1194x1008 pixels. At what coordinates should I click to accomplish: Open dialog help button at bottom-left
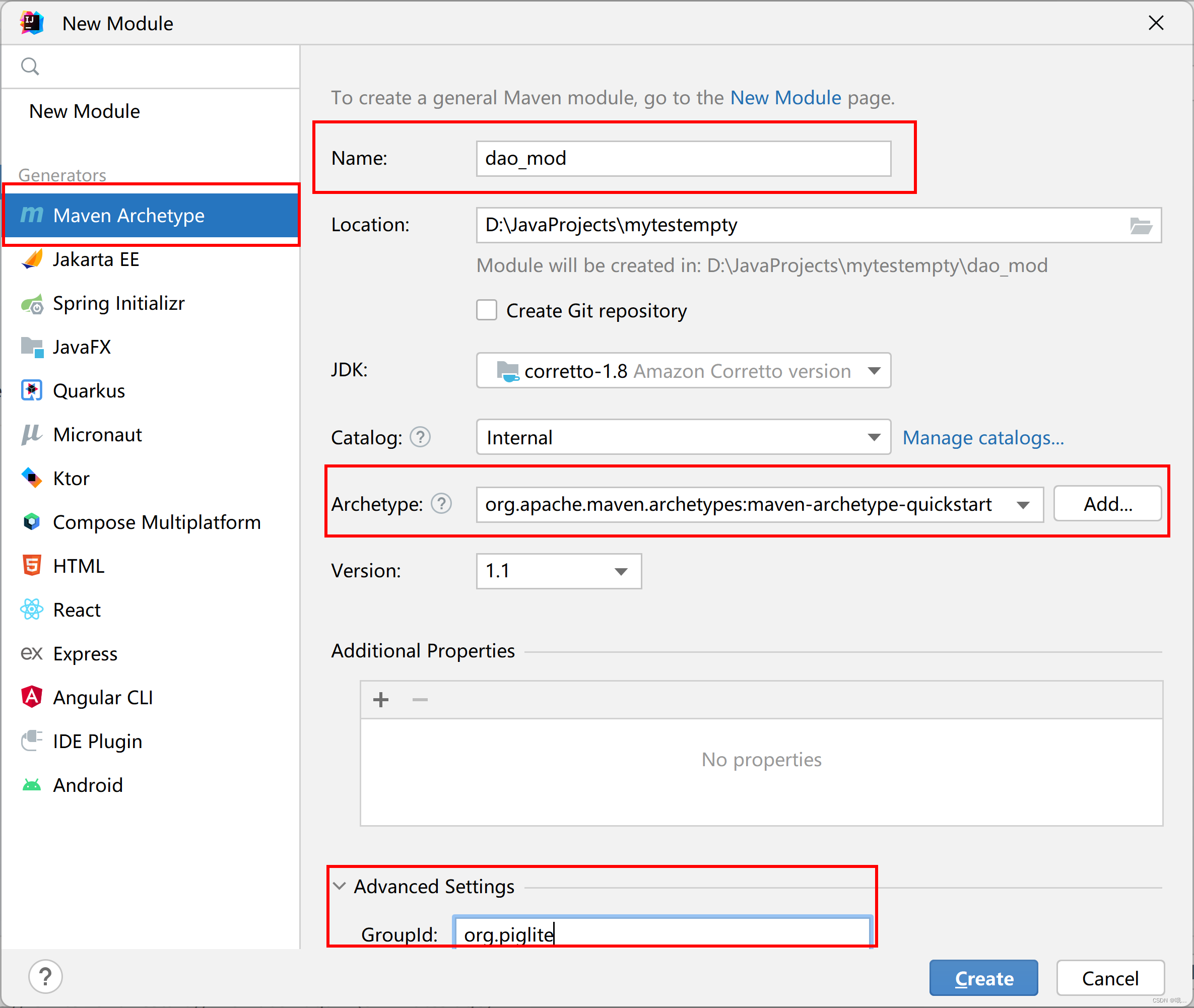[x=45, y=977]
